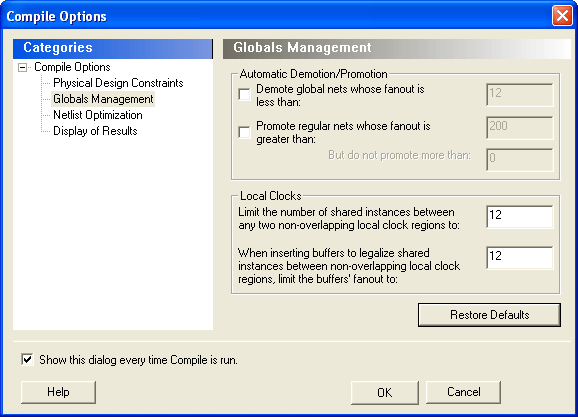
Task: Enable Demote global nets checkbox
Action: [x=244, y=94]
